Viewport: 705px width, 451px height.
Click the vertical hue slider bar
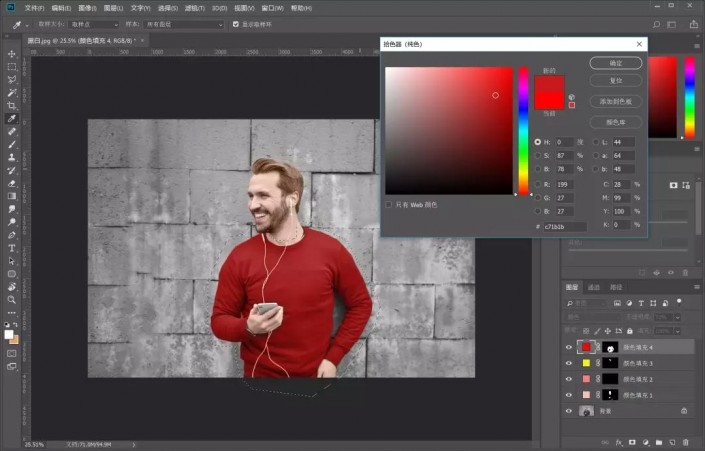(x=523, y=130)
